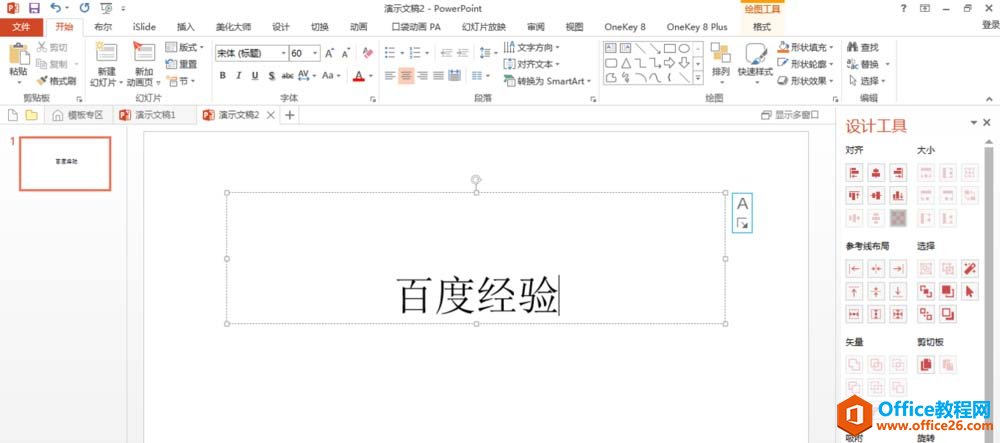Image resolution: width=1000 pixels, height=443 pixels.
Task: Open the font name dropdown 宋体 (标题)
Action: (284, 53)
